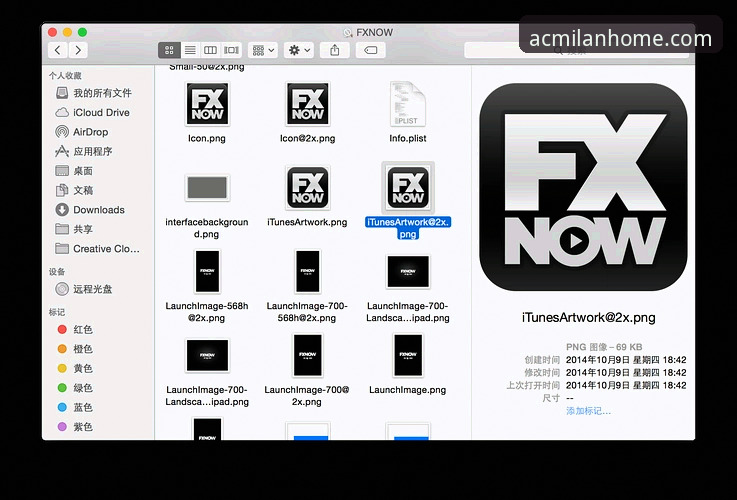Switch to icon view mode

[169, 50]
